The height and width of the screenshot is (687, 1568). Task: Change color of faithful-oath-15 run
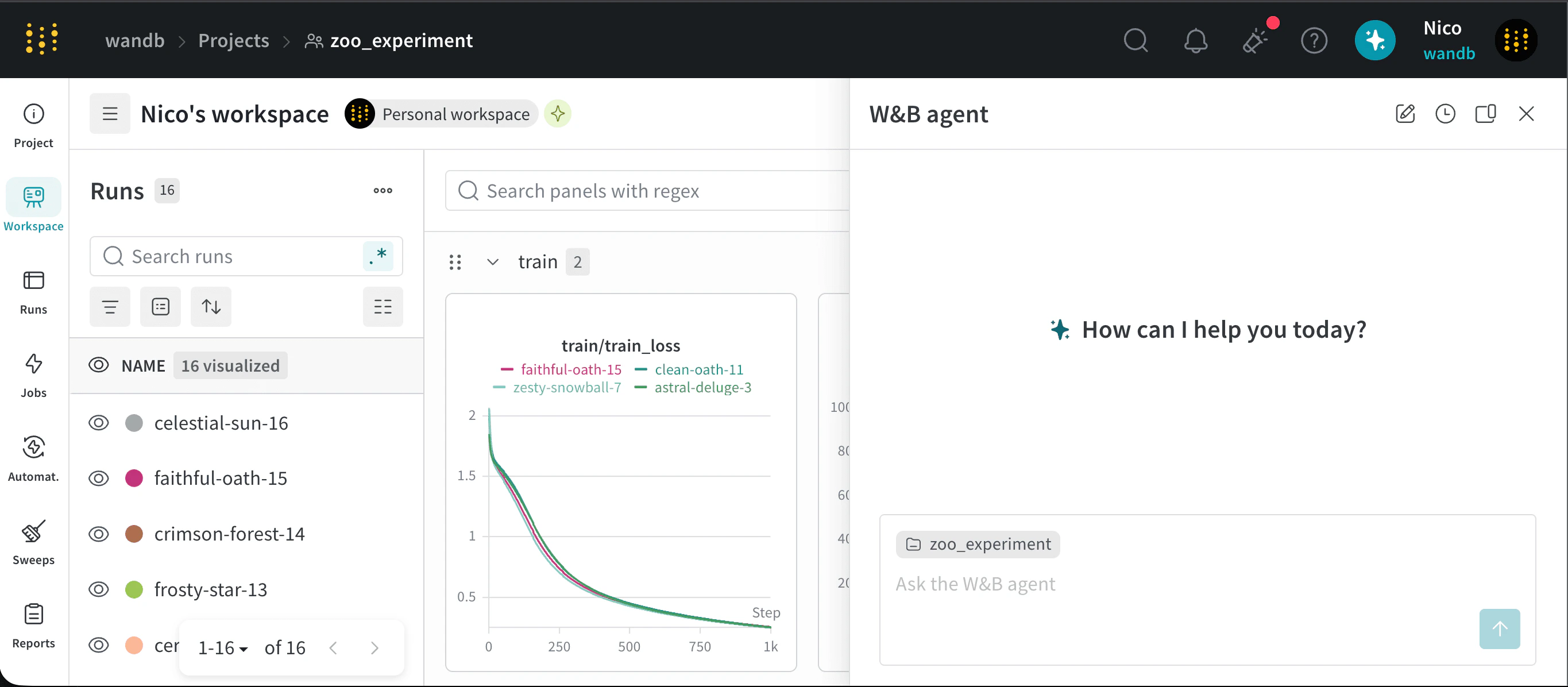coord(134,478)
